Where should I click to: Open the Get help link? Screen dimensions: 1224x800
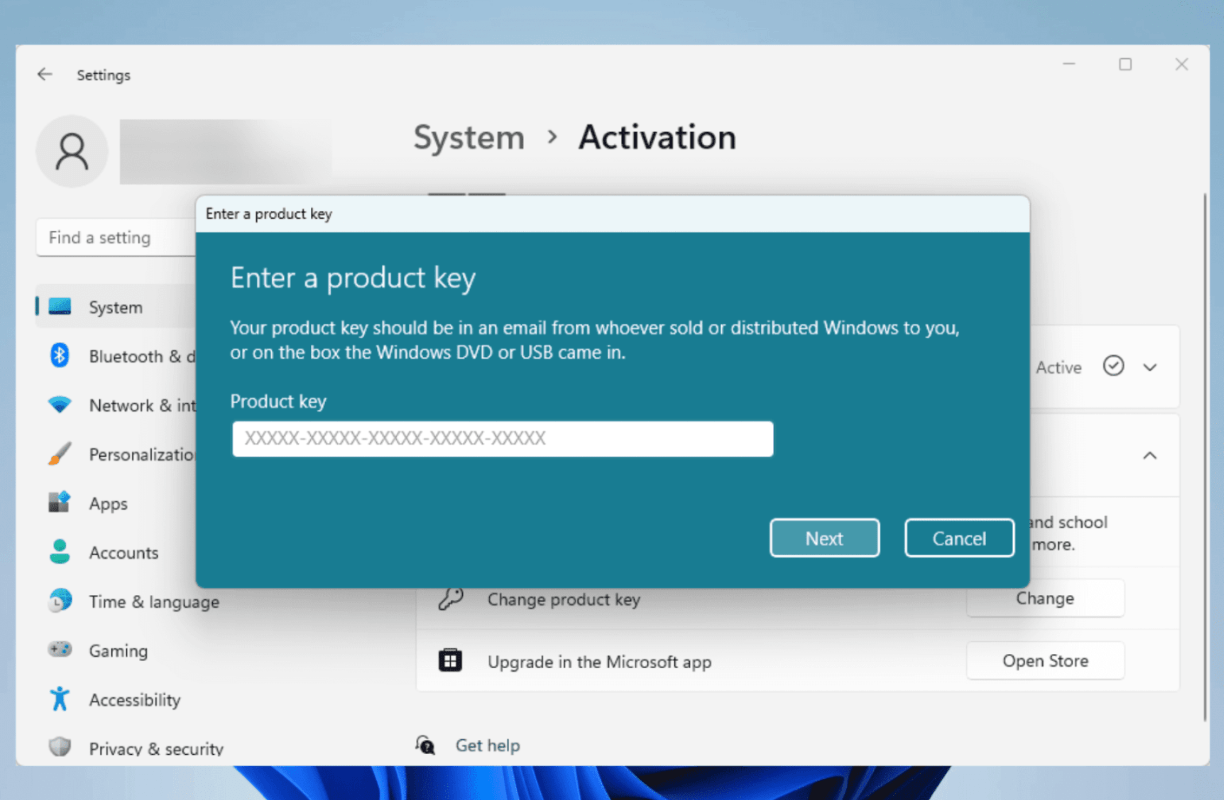point(487,745)
